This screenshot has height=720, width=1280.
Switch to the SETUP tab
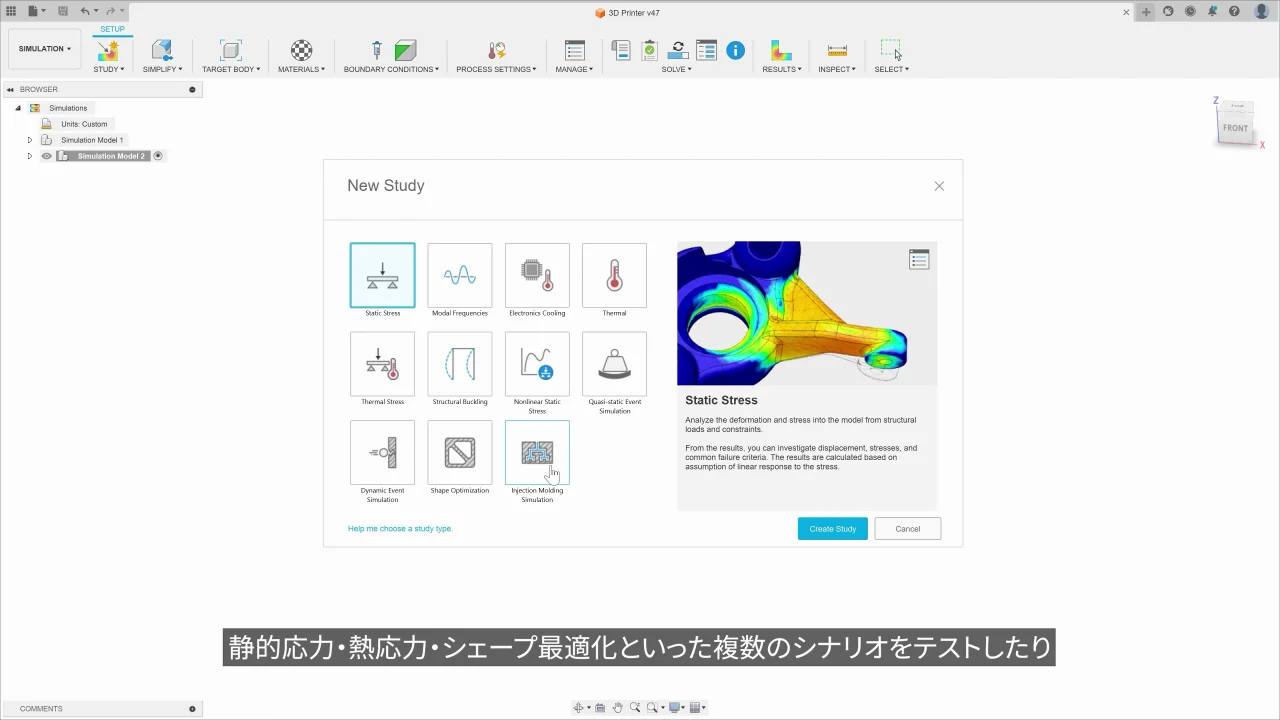coord(112,29)
